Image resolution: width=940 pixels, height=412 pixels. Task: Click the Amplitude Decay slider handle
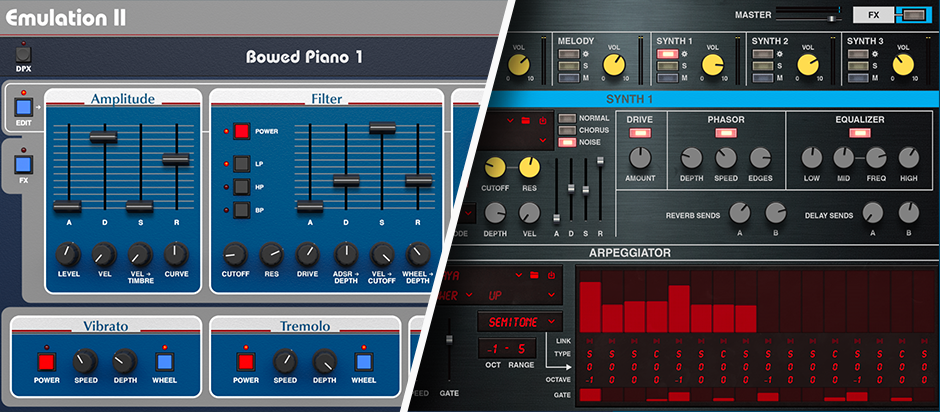tap(103, 137)
